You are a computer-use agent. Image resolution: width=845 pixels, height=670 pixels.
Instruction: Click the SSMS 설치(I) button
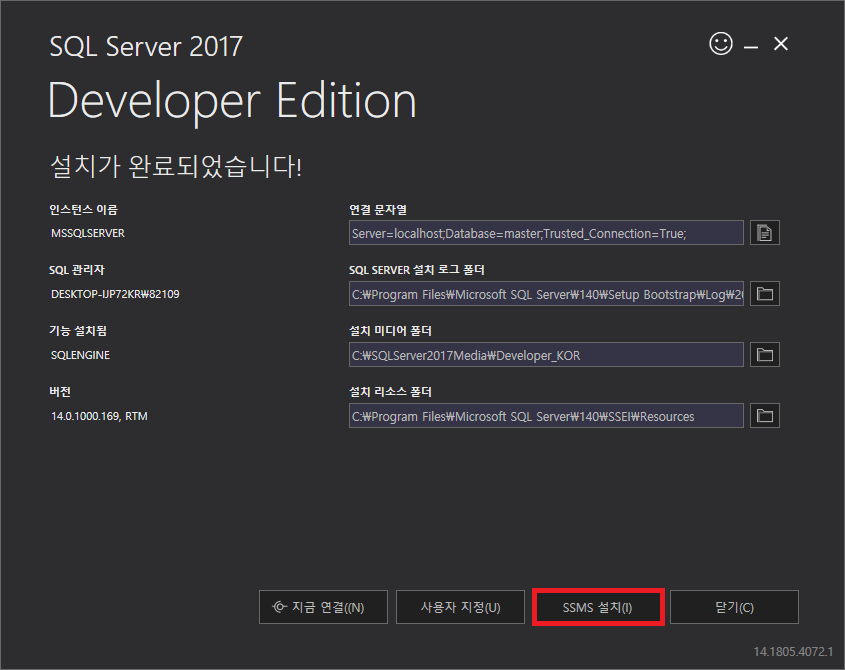coord(598,607)
